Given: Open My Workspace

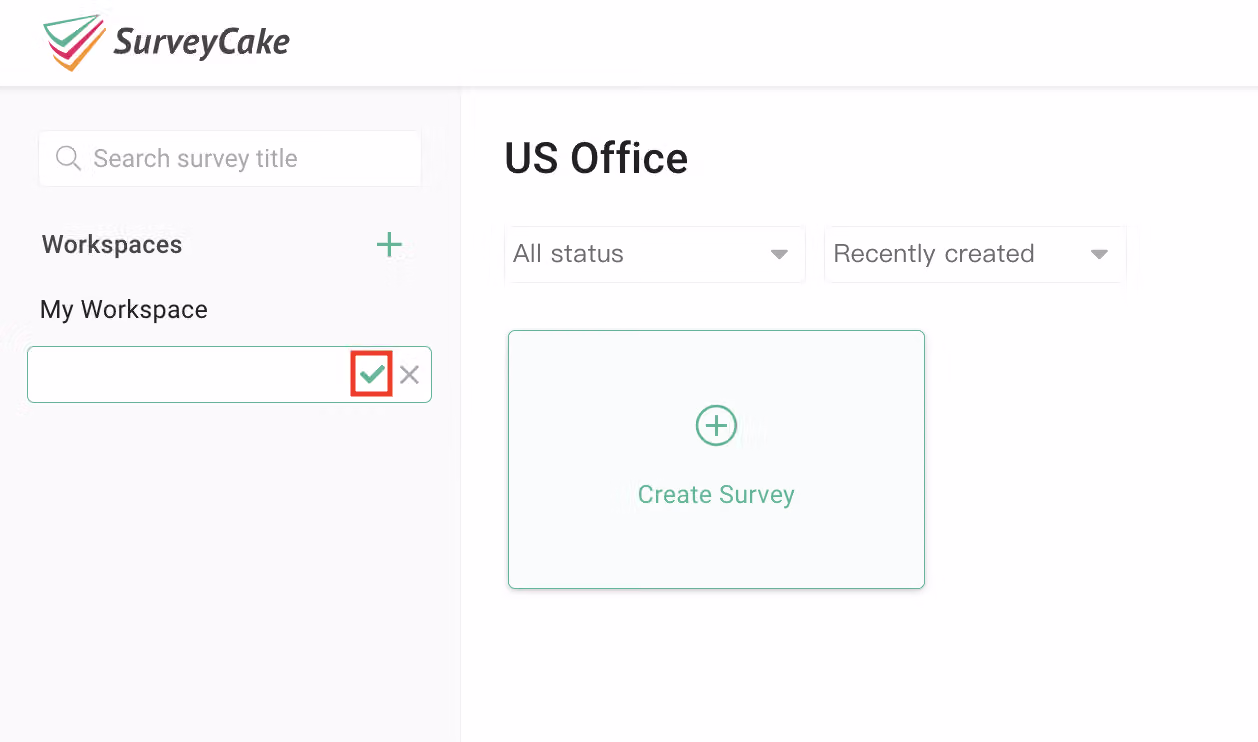Looking at the screenshot, I should click(124, 310).
